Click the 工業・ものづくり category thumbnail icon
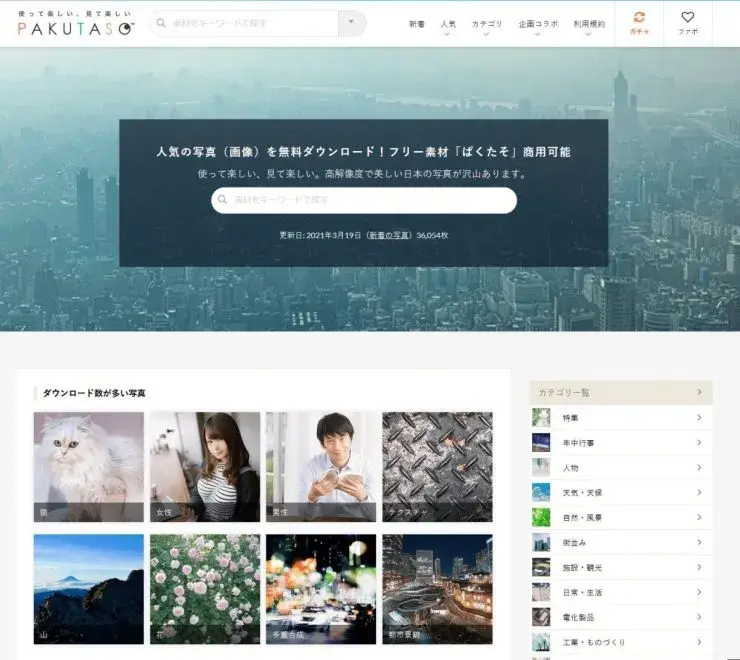The image size is (740, 660). (x=541, y=642)
